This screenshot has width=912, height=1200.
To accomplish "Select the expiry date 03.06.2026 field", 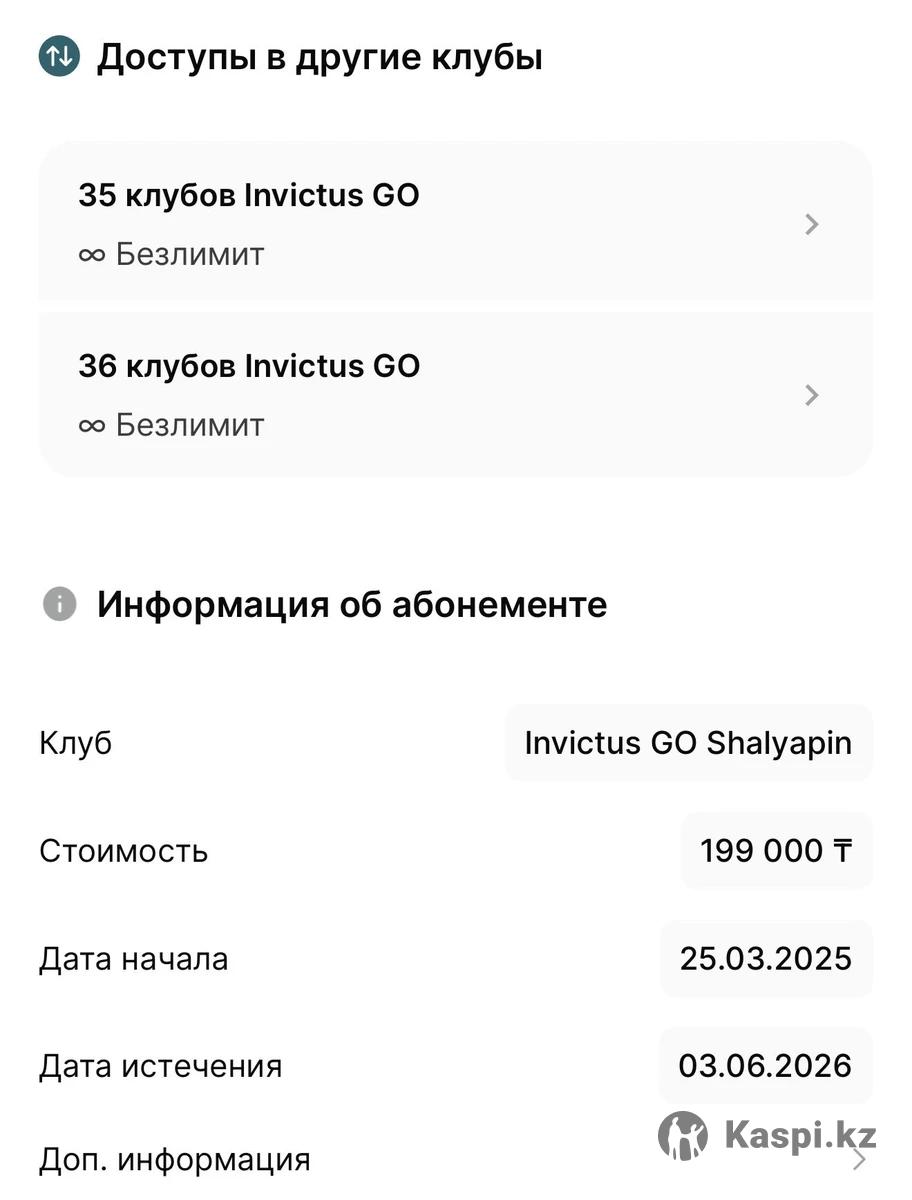I will coord(765,1065).
